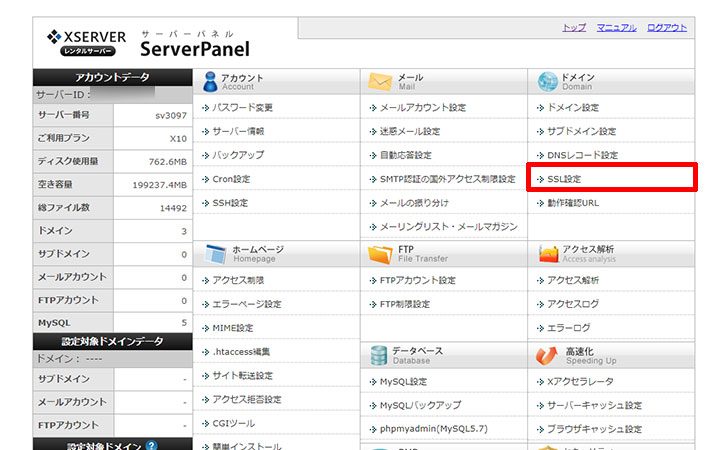This screenshot has height=450, width=728.
Task: Open FTPアカウント設定
Action: tap(418, 280)
